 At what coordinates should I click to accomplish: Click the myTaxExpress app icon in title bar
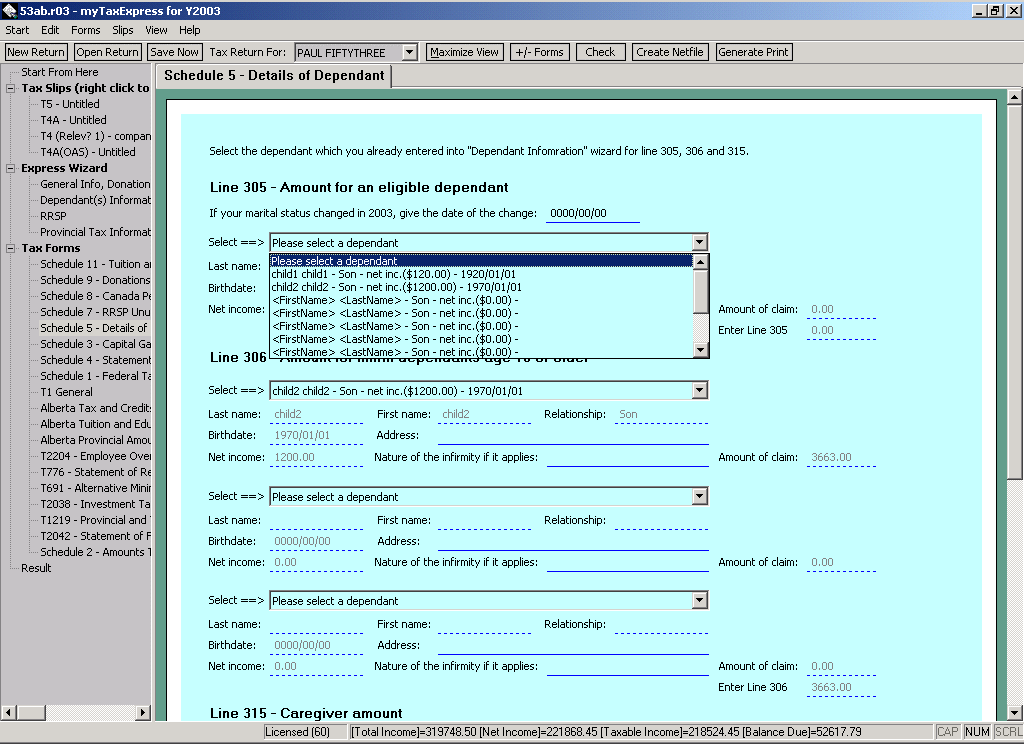tap(11, 11)
